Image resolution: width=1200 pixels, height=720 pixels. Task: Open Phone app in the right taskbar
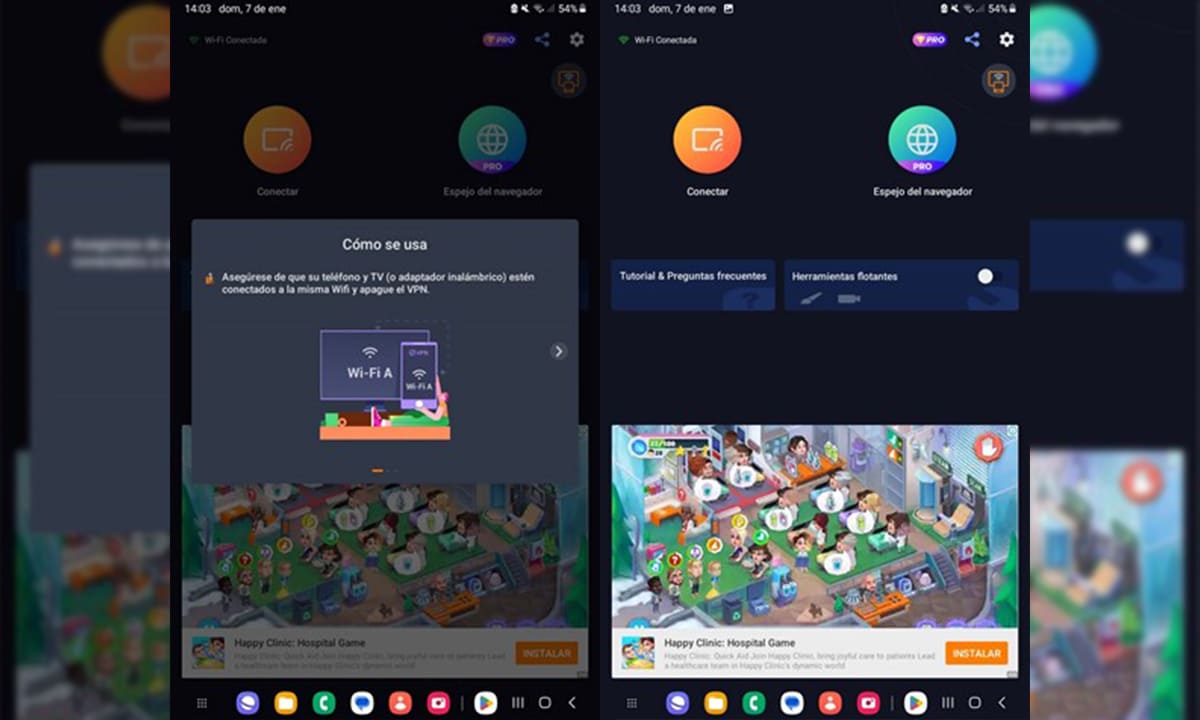754,703
